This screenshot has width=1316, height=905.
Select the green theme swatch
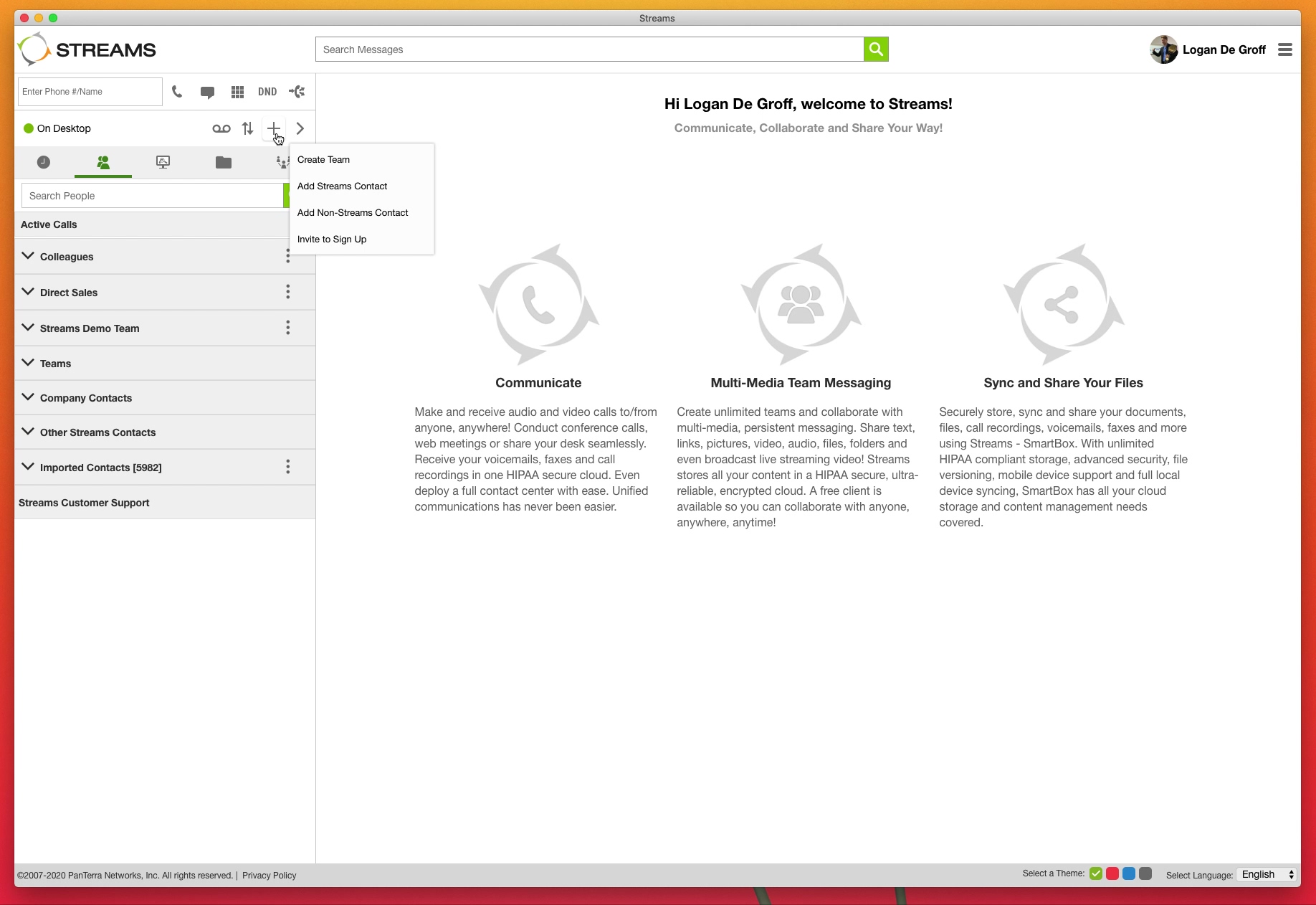click(1096, 873)
